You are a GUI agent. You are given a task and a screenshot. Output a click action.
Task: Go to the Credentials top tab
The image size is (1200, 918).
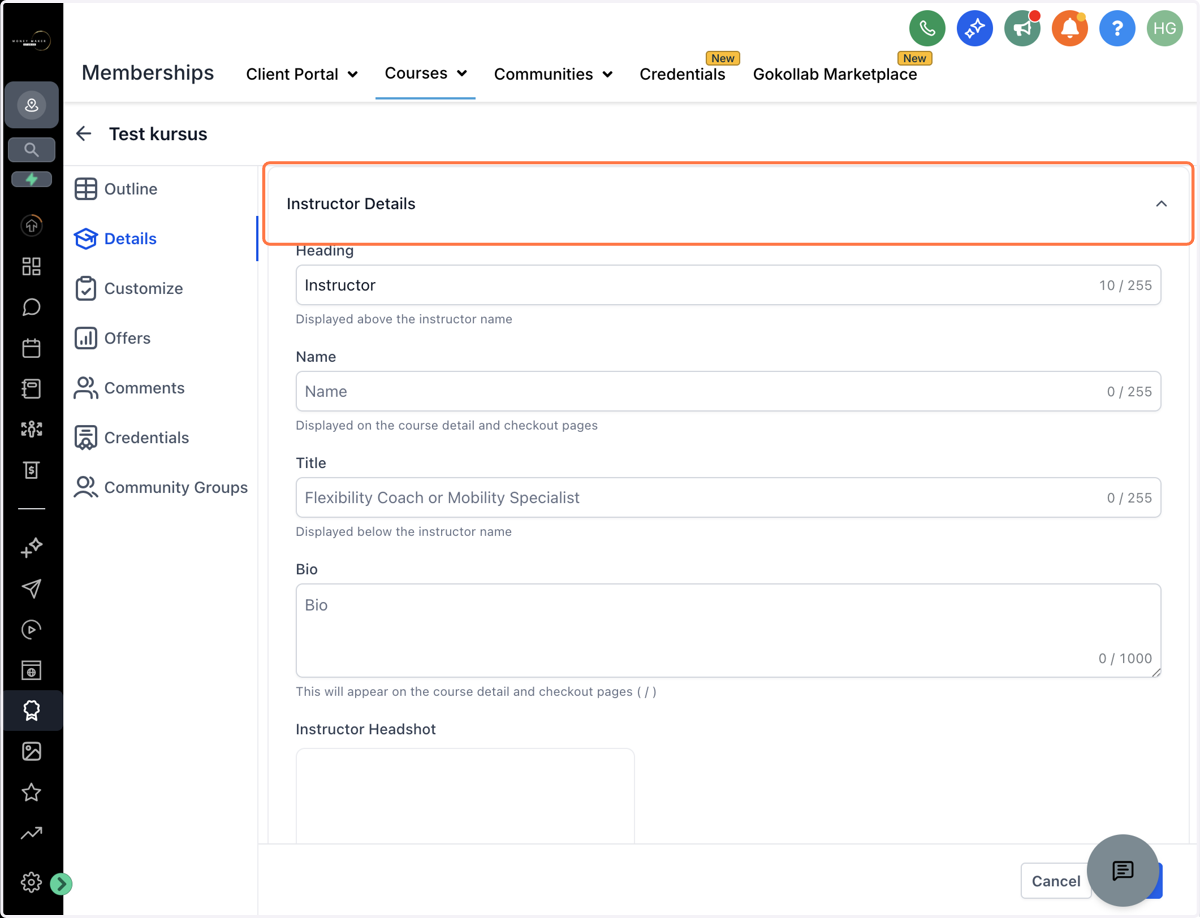point(682,74)
